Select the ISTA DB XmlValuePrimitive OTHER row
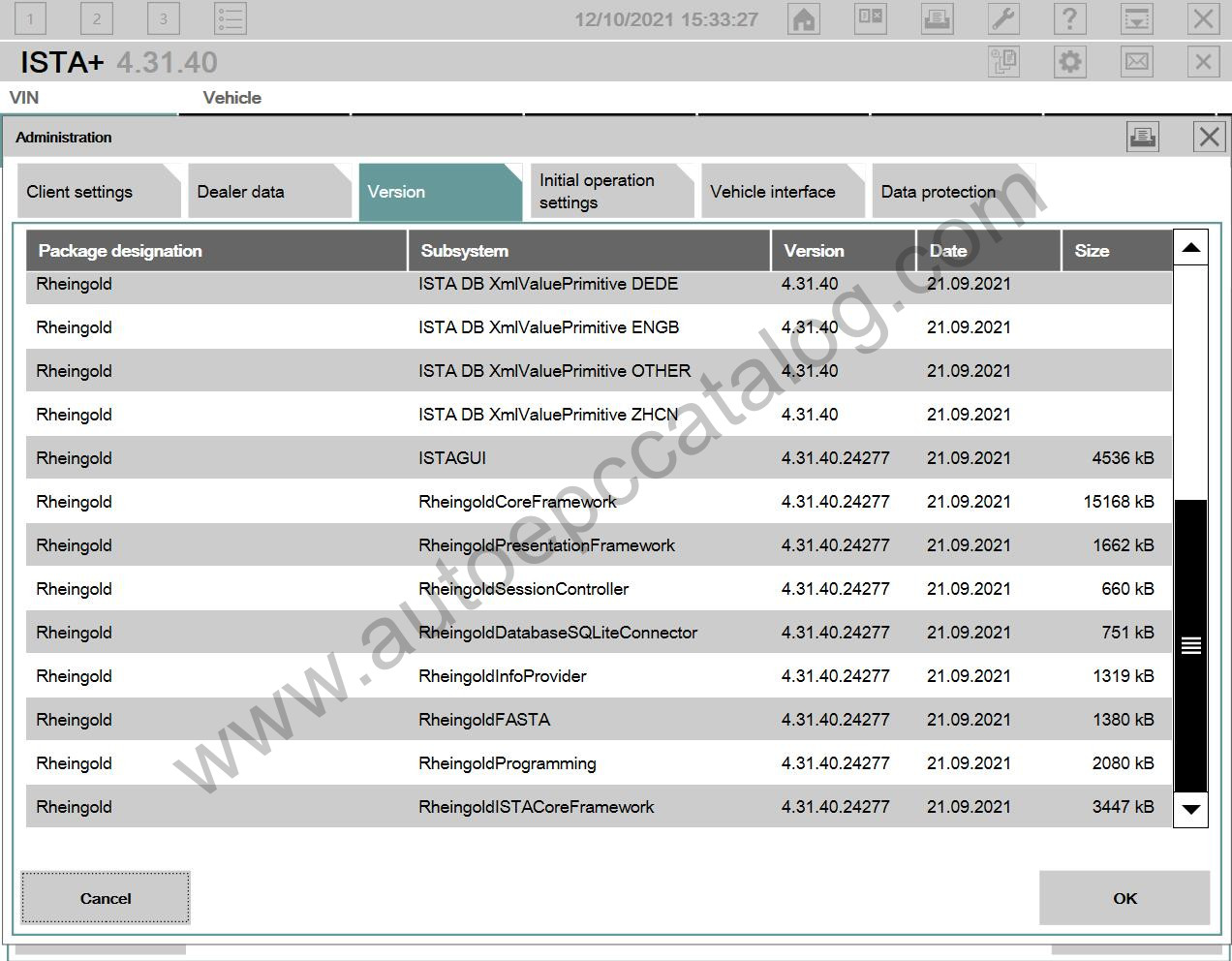The height and width of the screenshot is (961, 1232). (x=599, y=371)
